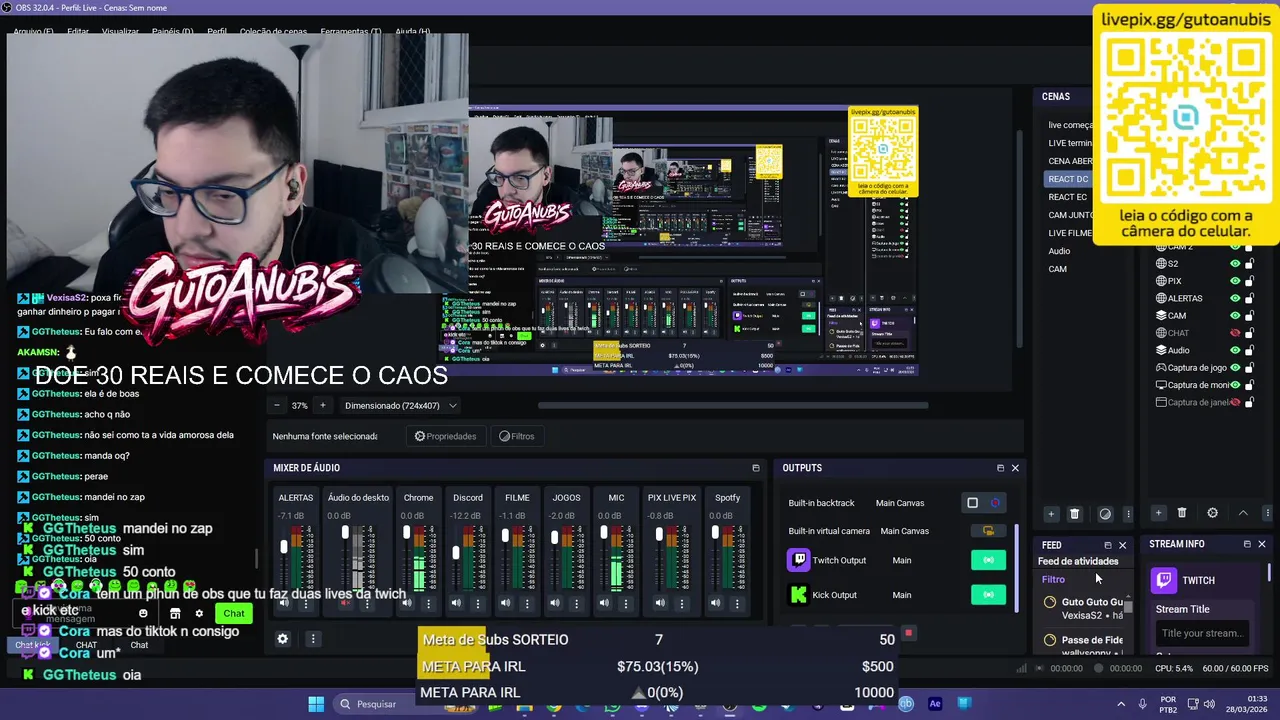
Task: Toggle visibility of S2 source
Action: (x=1235, y=264)
